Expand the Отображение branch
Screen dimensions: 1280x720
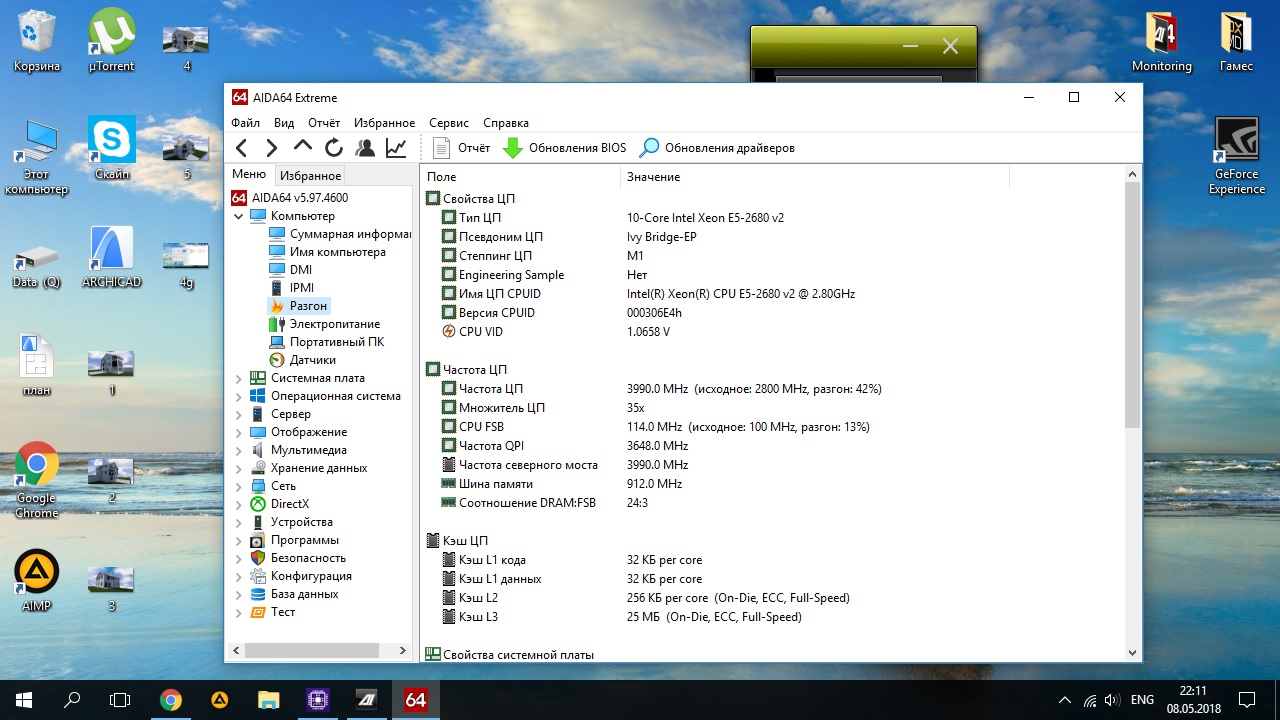coord(239,432)
